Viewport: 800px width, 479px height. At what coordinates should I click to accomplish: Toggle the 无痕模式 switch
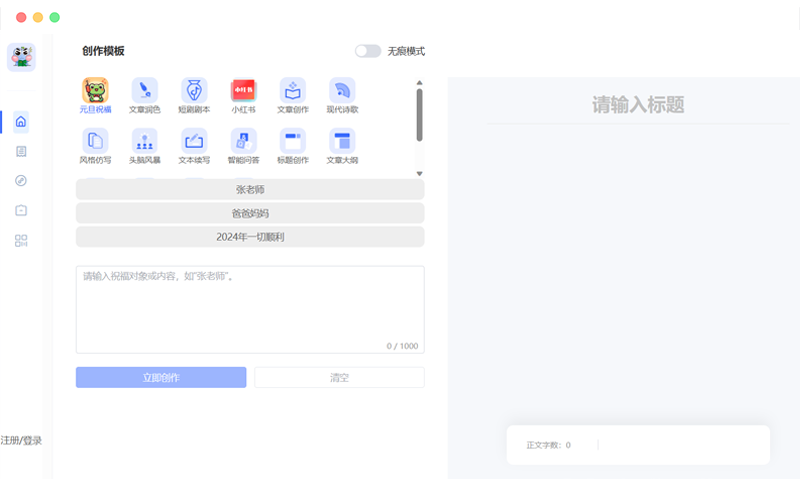pyautogui.click(x=368, y=51)
